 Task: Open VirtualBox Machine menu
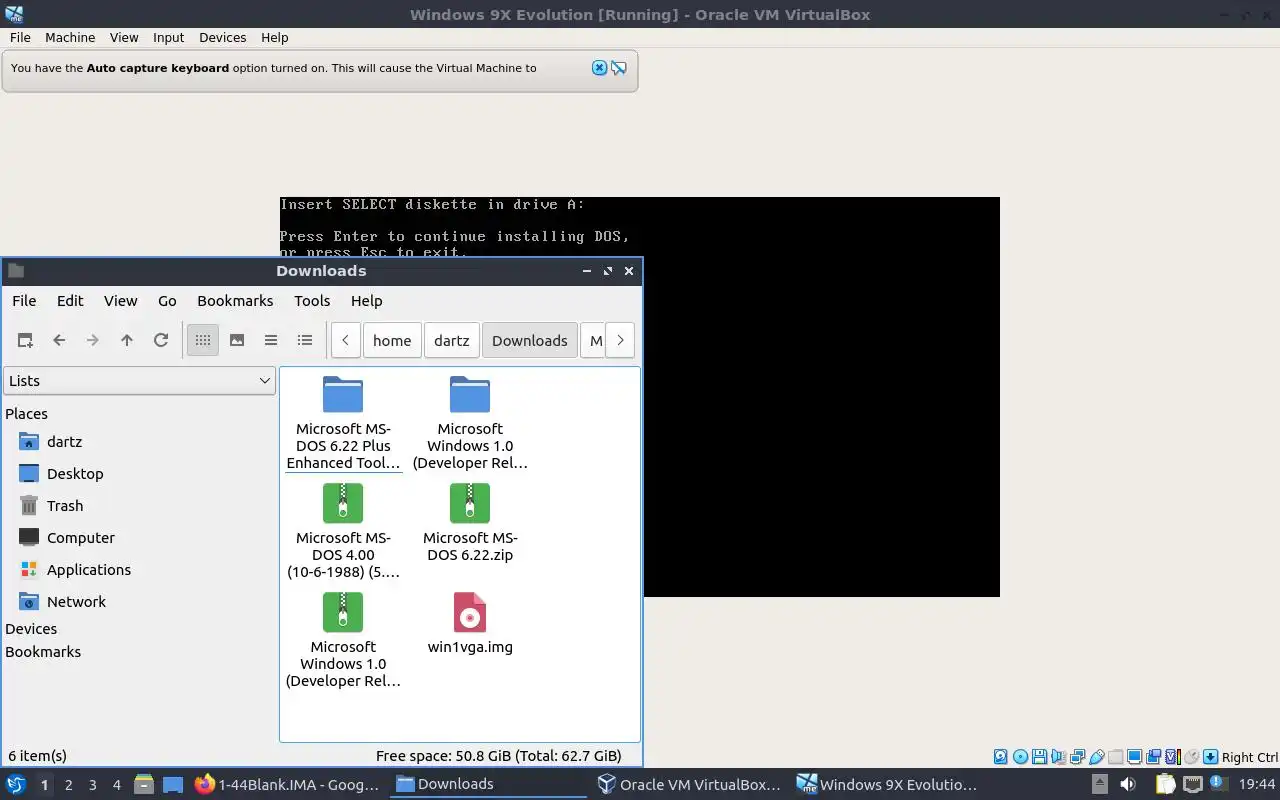70,37
